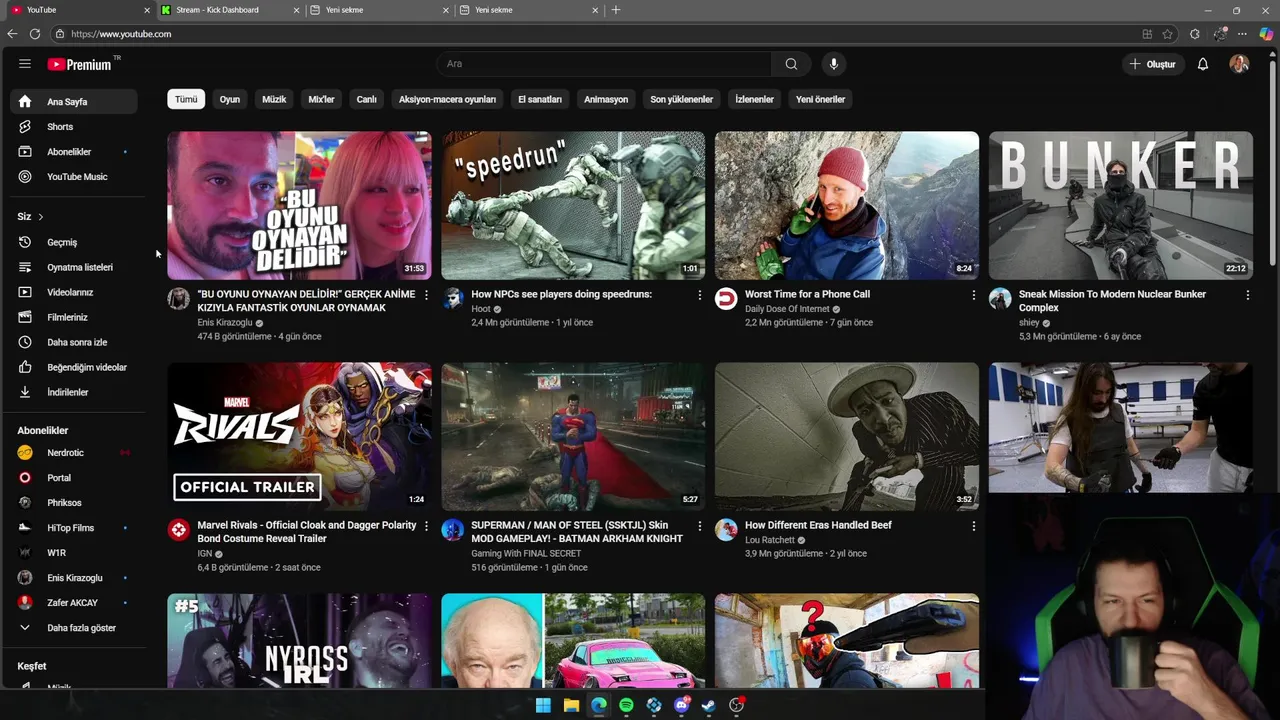Image resolution: width=1280 pixels, height=720 pixels.
Task: Select the Canlı filter chip
Action: point(367,99)
